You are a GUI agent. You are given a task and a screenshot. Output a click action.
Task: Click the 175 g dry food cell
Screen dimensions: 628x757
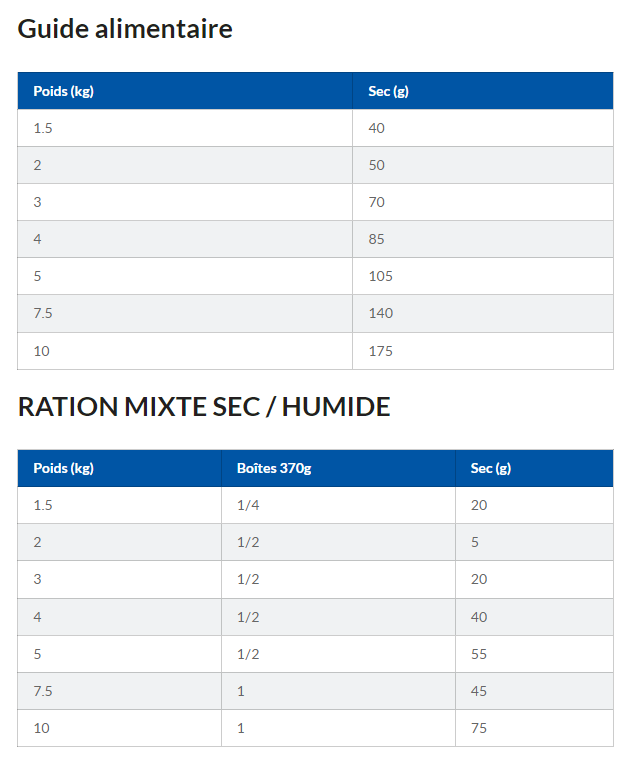point(381,350)
